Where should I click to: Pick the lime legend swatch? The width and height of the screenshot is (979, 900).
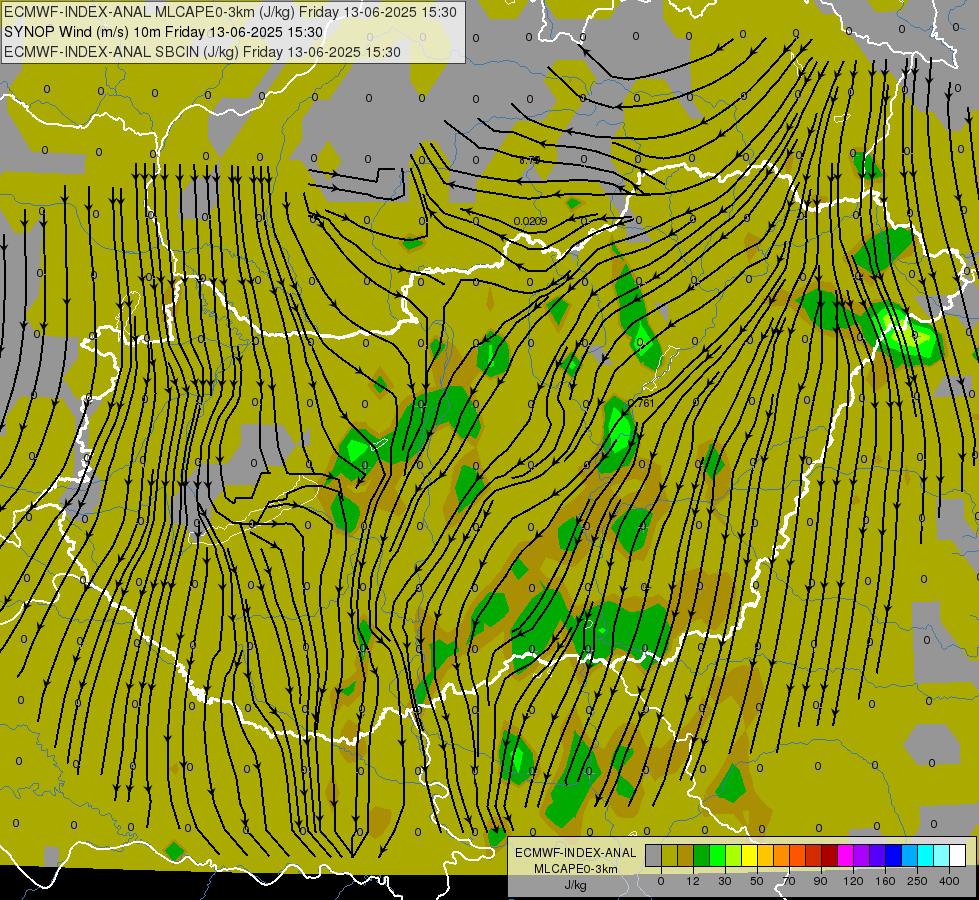(734, 855)
